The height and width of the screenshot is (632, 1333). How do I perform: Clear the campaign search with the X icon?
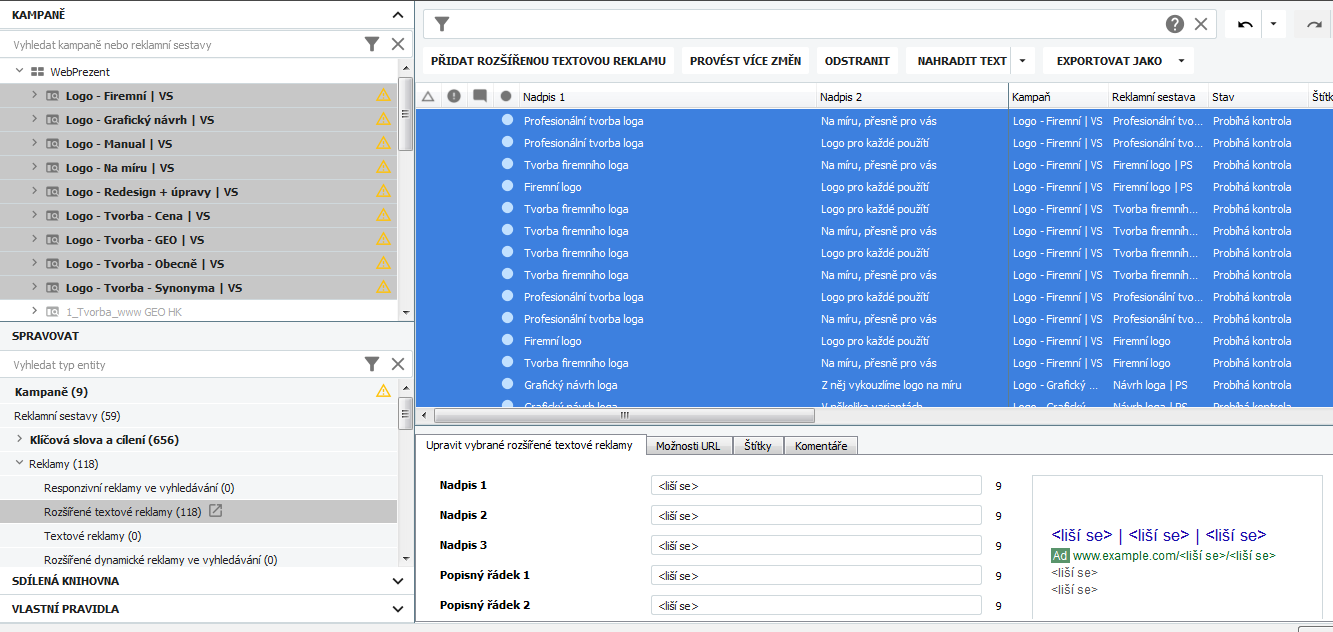click(x=398, y=44)
